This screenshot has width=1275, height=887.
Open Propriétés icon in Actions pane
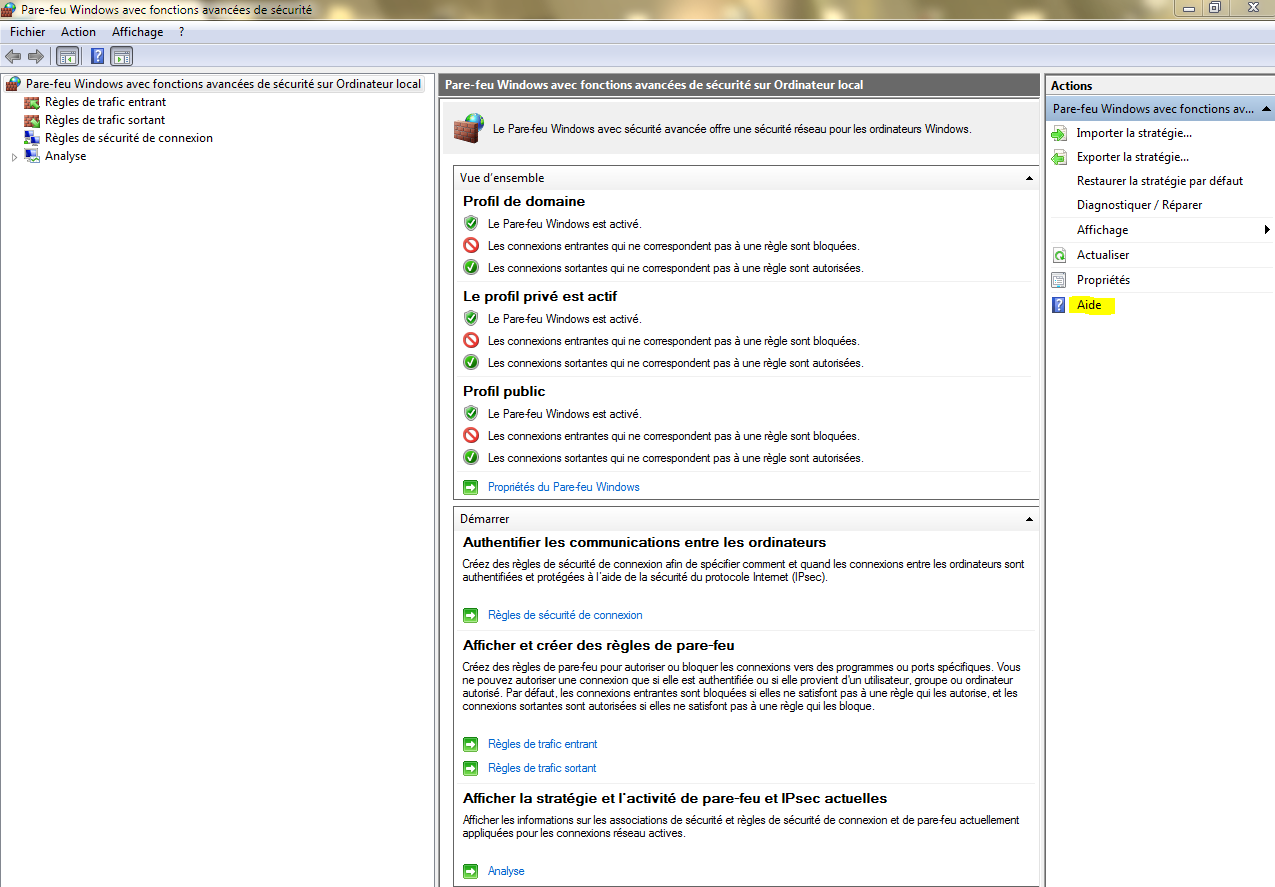pyautogui.click(x=1059, y=280)
